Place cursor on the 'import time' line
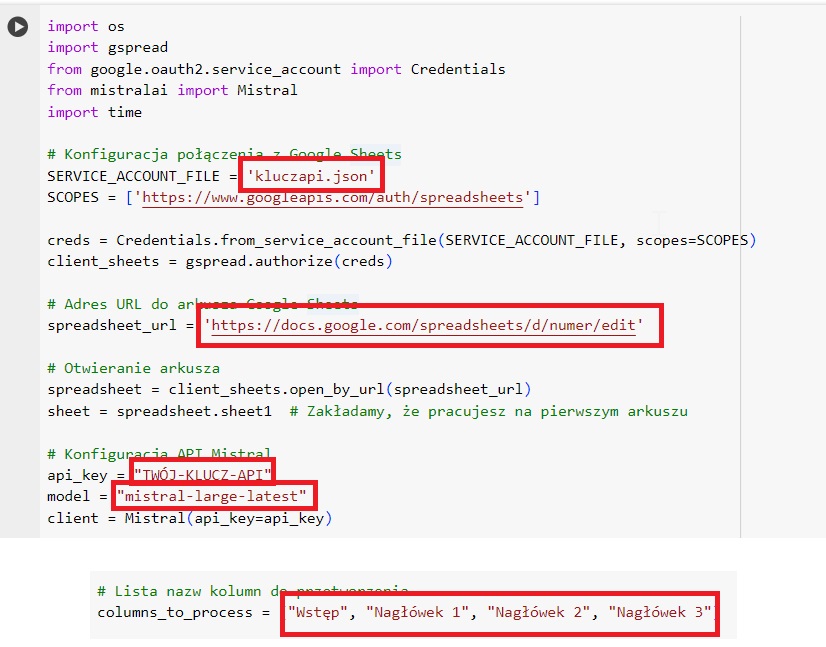826x647 pixels. pos(94,112)
